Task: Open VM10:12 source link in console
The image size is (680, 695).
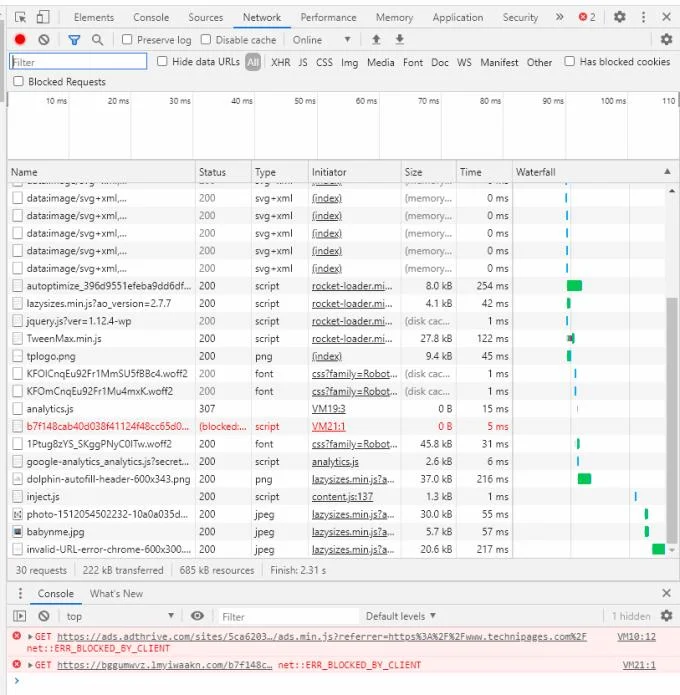Action: (636, 636)
